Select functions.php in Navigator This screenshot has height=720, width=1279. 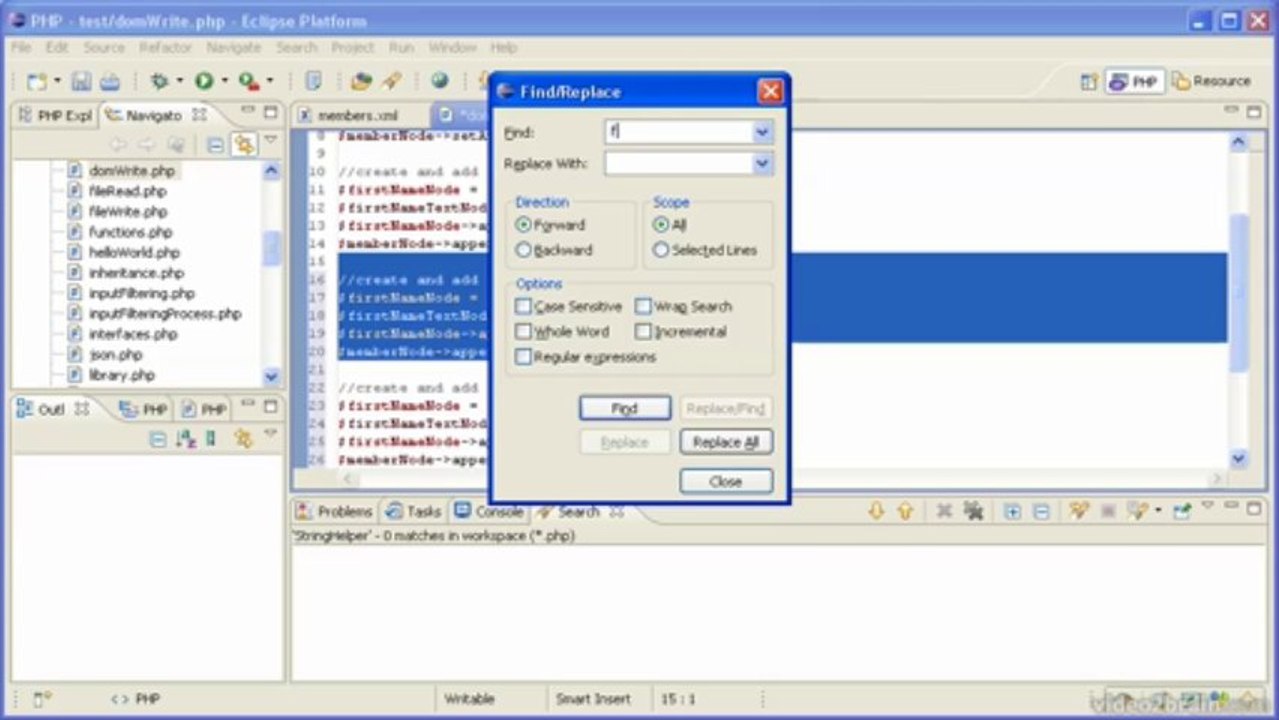130,232
